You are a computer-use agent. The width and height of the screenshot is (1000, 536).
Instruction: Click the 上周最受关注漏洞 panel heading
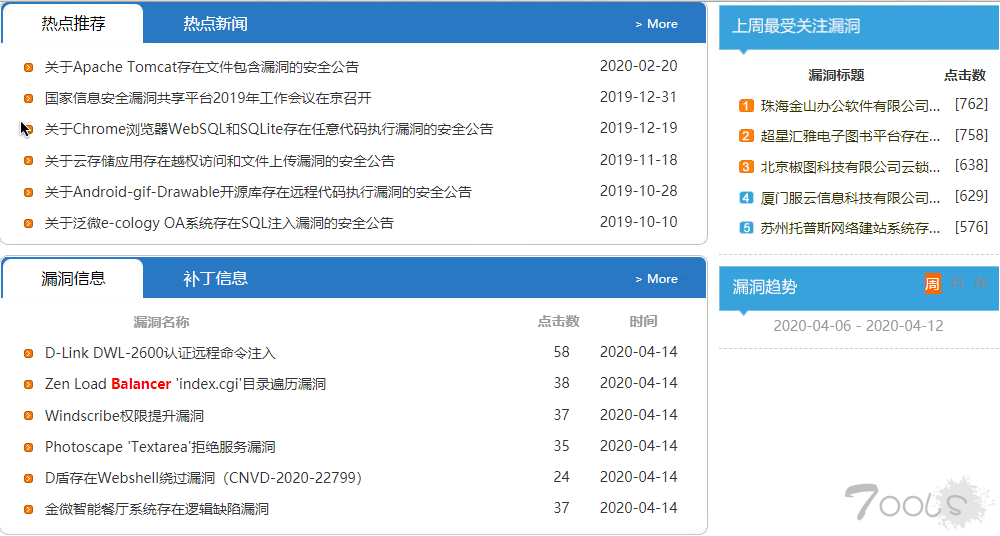tap(797, 26)
